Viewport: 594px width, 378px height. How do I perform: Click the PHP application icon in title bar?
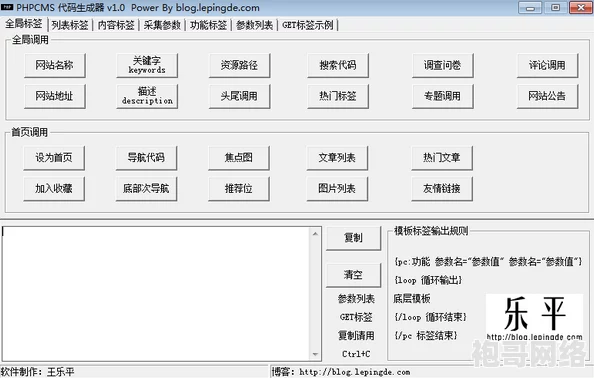point(7,7)
